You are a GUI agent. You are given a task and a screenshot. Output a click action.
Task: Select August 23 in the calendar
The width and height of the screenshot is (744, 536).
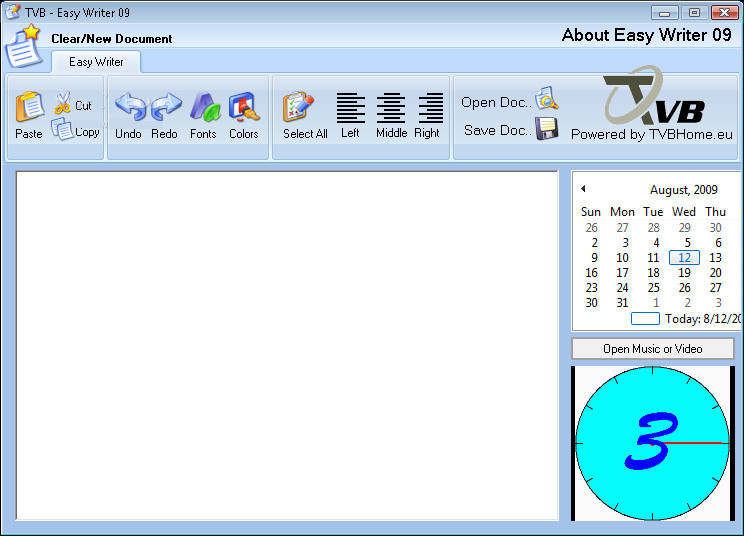click(591, 288)
